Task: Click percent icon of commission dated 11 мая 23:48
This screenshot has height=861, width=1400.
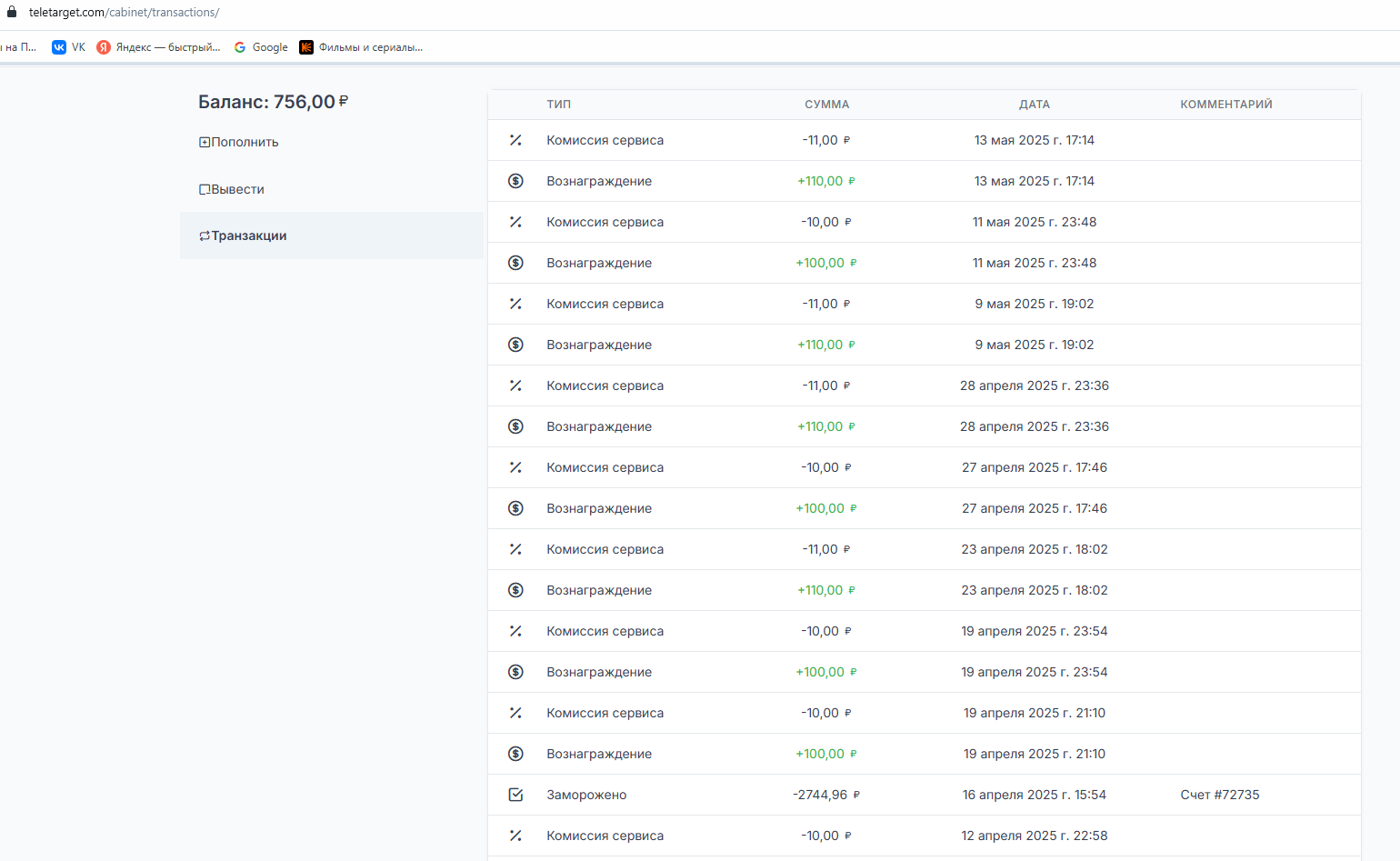Action: pyautogui.click(x=515, y=222)
